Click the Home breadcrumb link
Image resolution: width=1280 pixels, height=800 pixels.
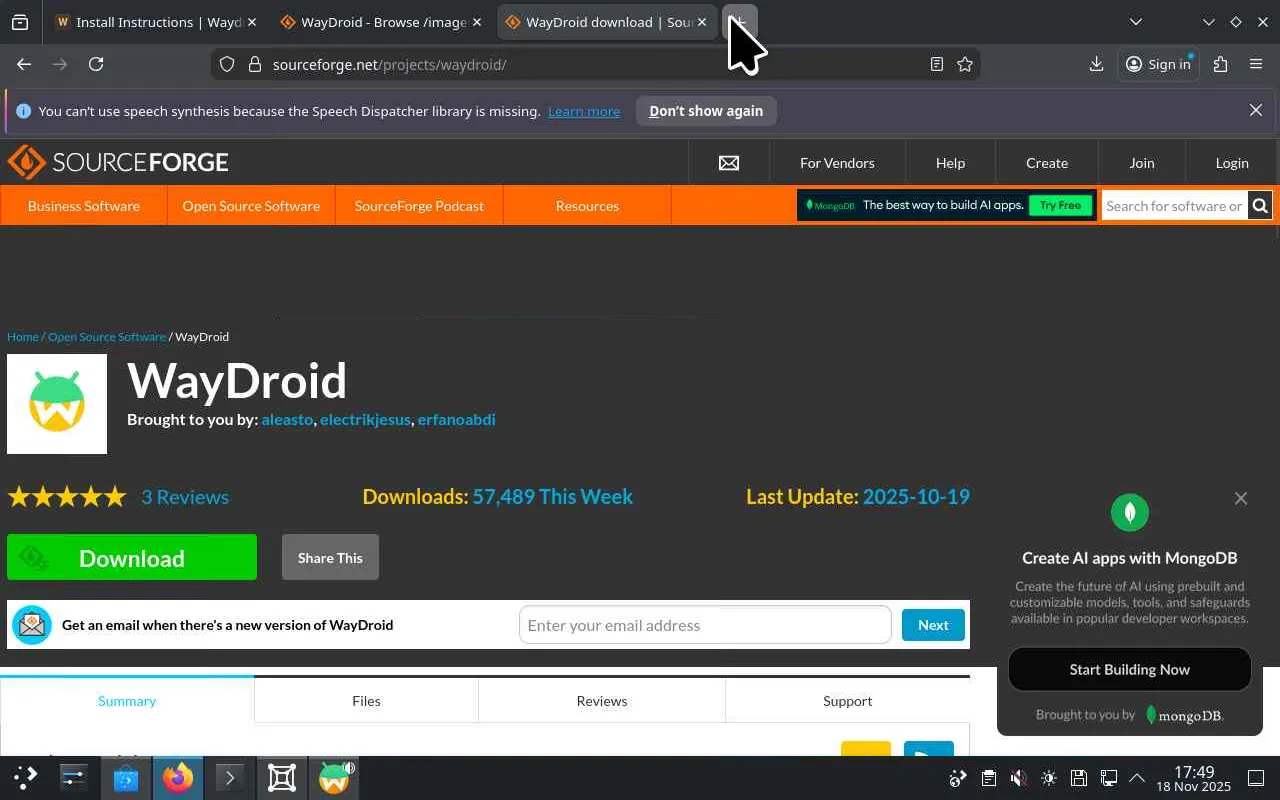(x=23, y=337)
